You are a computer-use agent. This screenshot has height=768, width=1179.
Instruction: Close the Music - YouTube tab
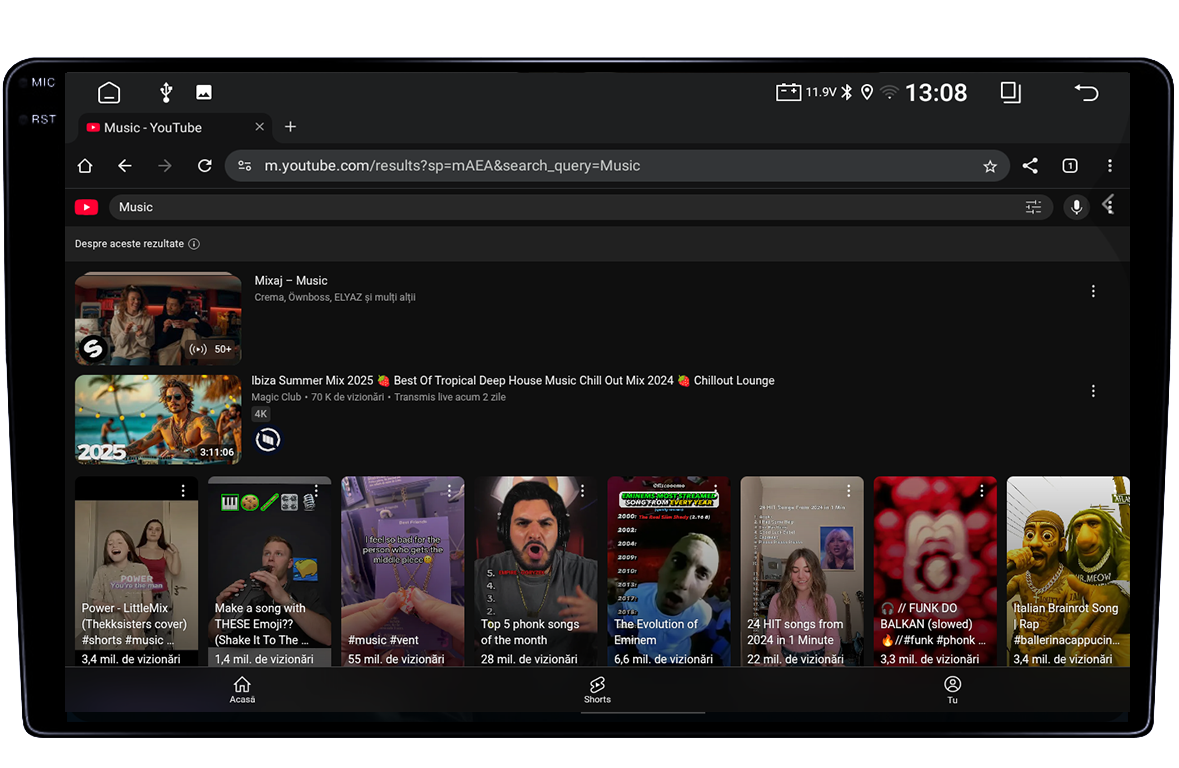point(259,127)
